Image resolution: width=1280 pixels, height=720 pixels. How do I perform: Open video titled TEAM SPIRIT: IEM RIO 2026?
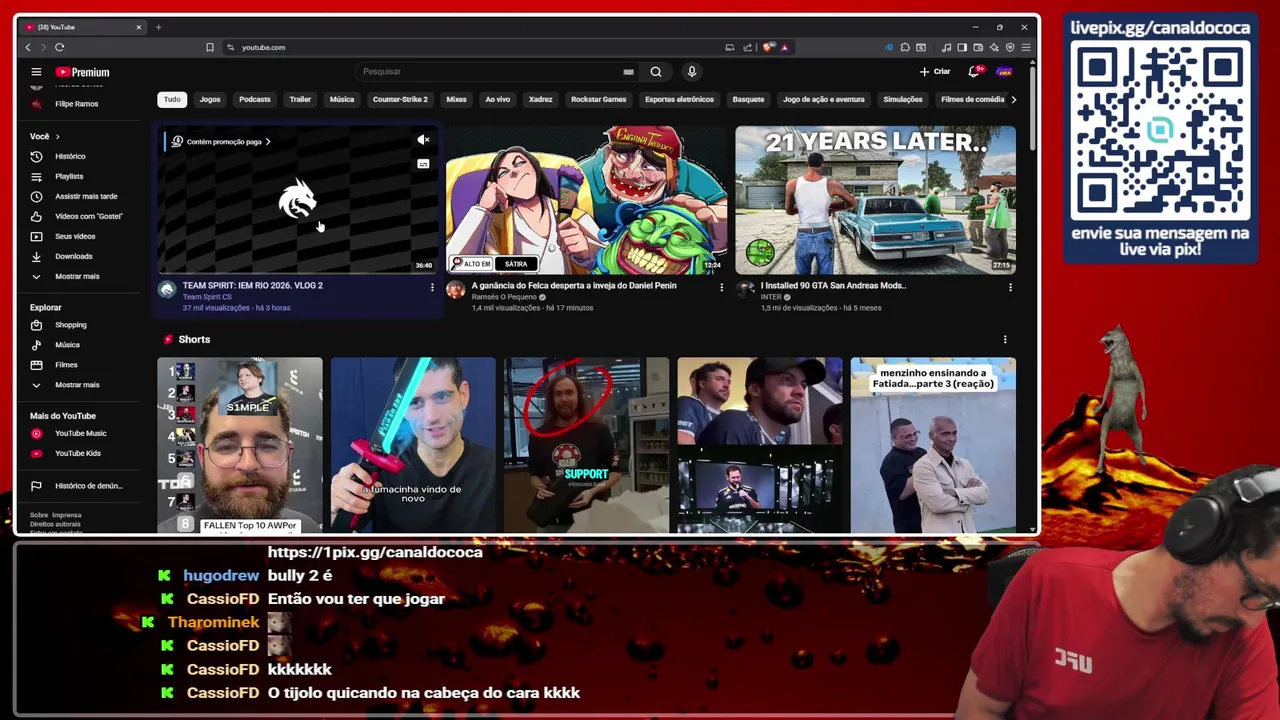point(253,285)
